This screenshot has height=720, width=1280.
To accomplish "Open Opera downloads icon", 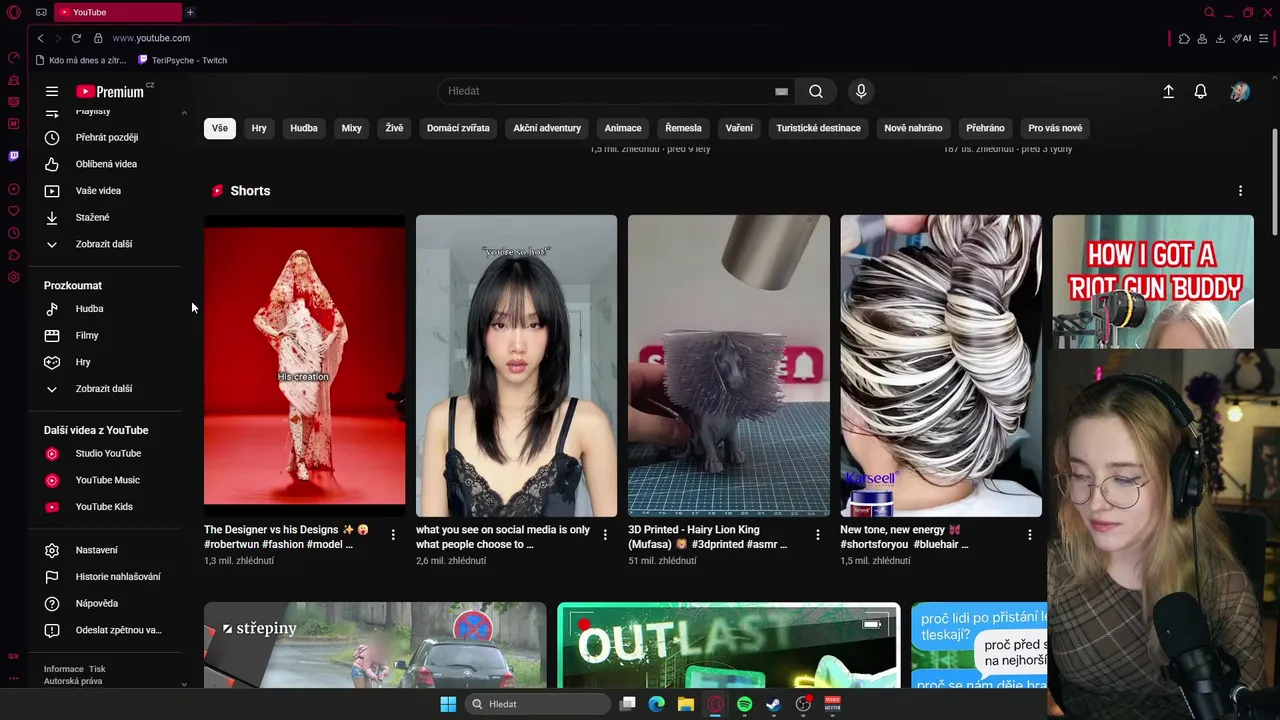I will click(1220, 38).
